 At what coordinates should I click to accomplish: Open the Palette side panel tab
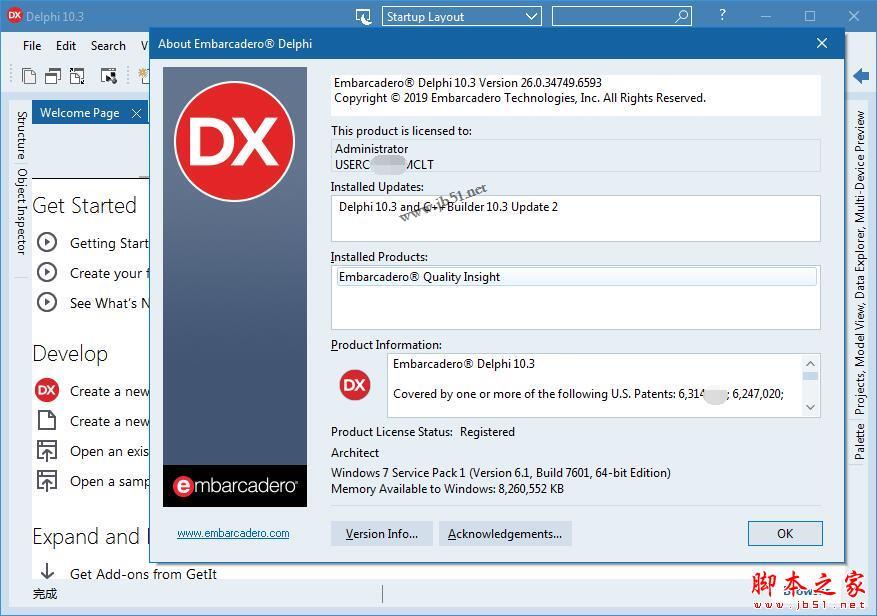coord(860,442)
